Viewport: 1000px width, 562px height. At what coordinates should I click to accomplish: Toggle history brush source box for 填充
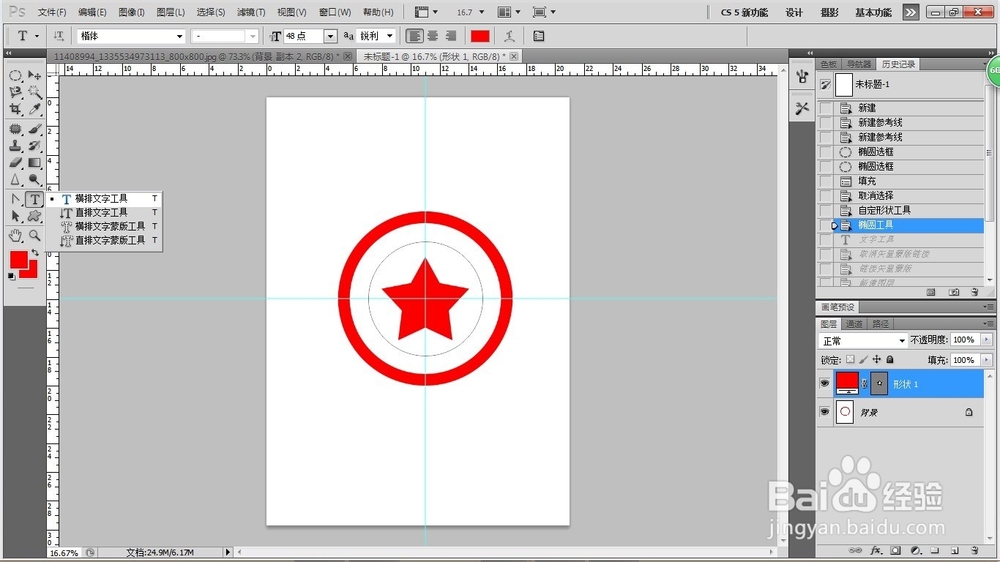pos(826,181)
